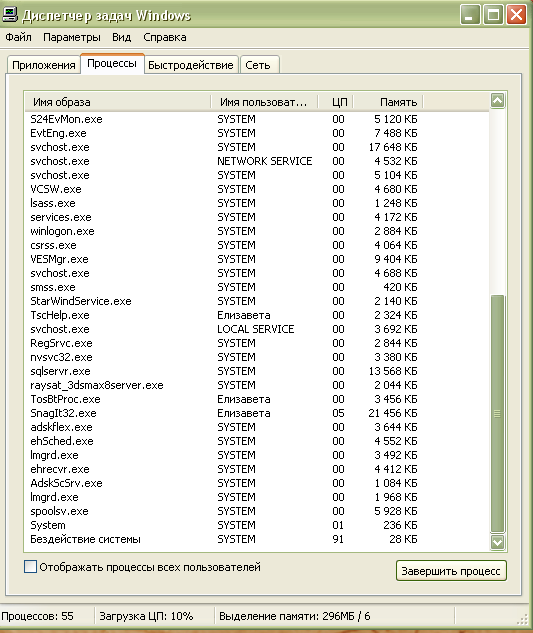Sort by ЦП column header
The width and height of the screenshot is (533, 633).
[x=336, y=102]
